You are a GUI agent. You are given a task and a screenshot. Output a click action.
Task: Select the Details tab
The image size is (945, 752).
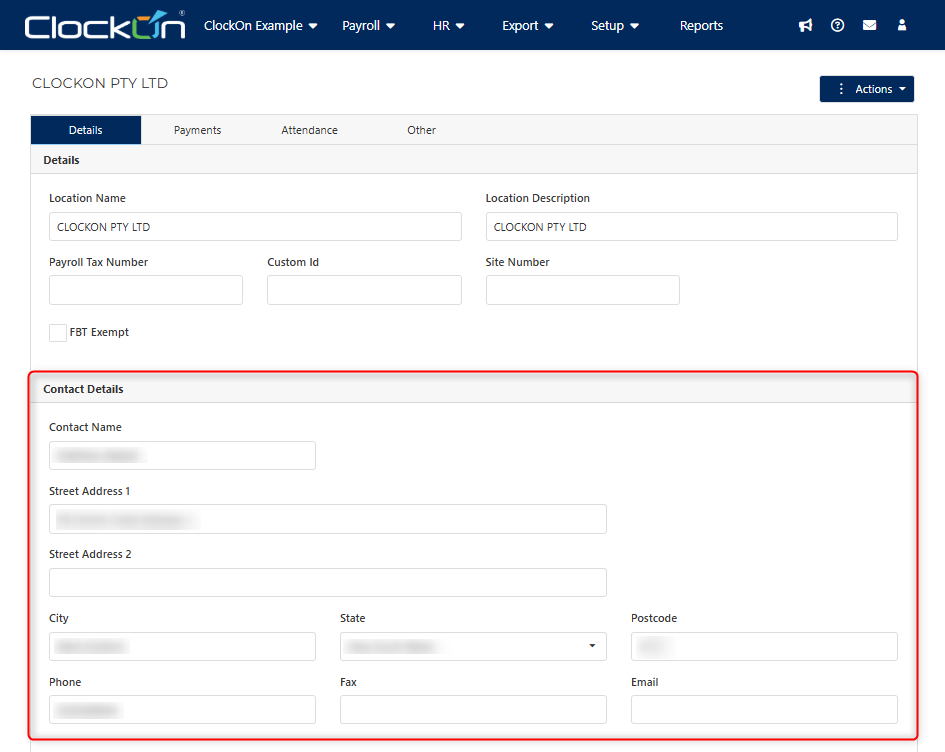(x=86, y=130)
